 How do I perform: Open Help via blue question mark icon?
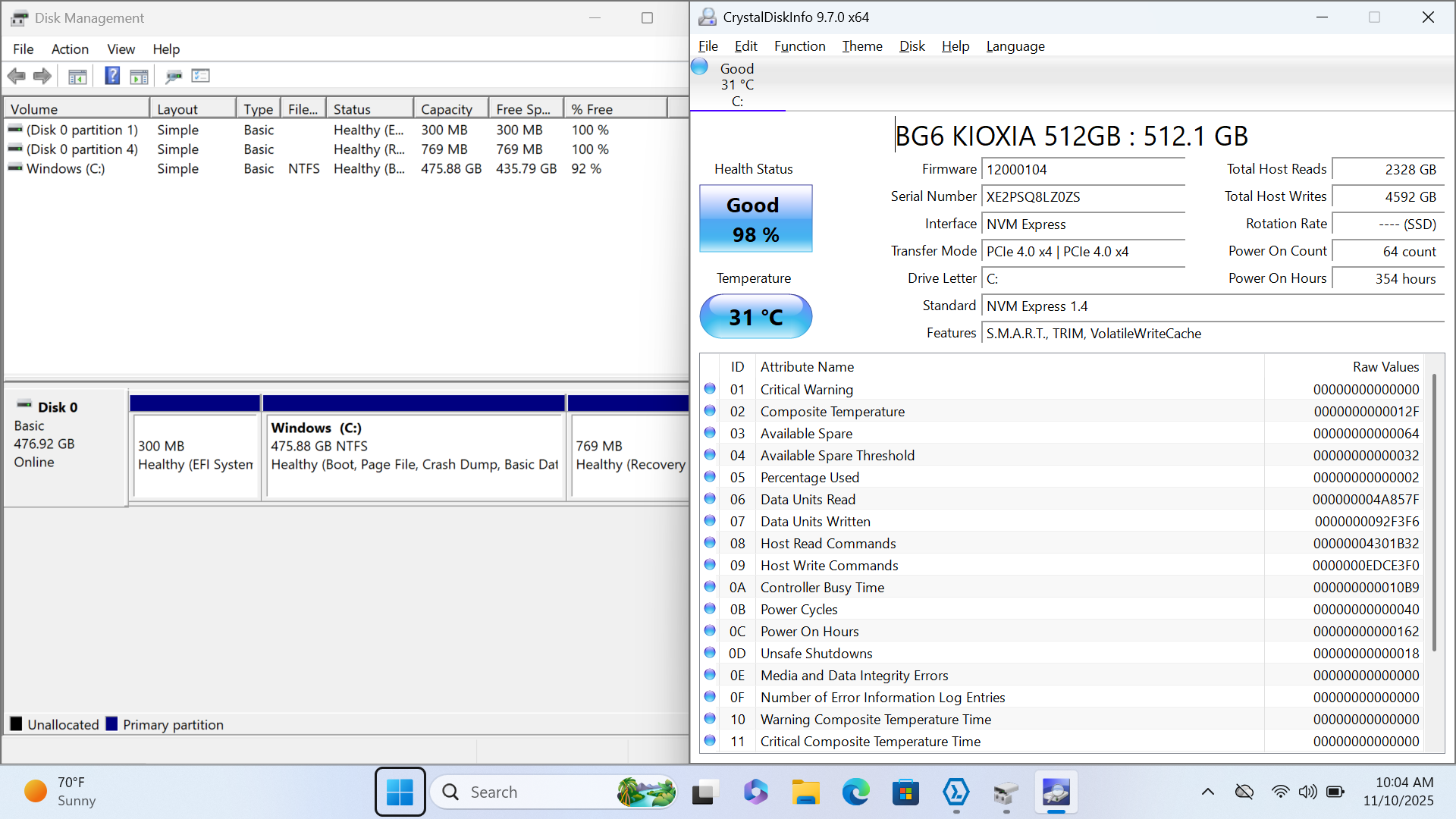[112, 76]
